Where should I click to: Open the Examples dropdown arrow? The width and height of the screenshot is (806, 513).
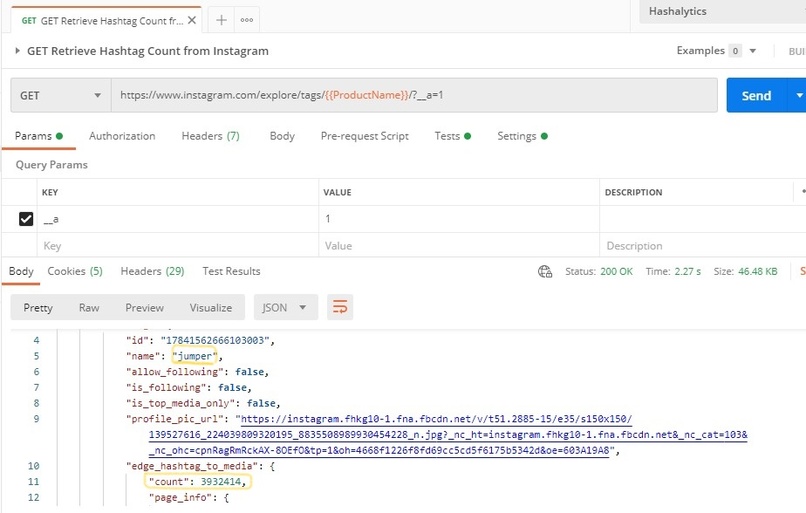point(753,51)
